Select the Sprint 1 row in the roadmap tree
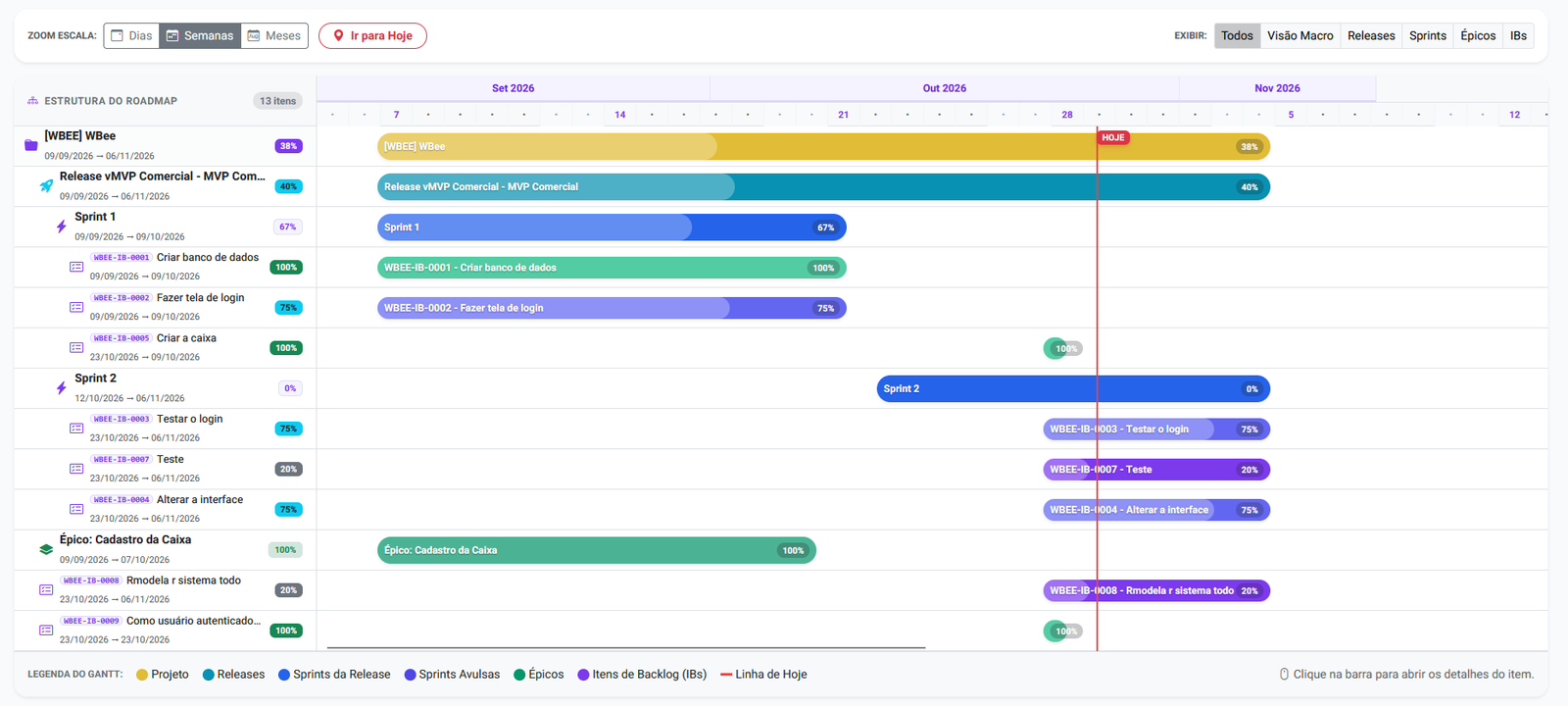The image size is (1568, 706). [165, 227]
